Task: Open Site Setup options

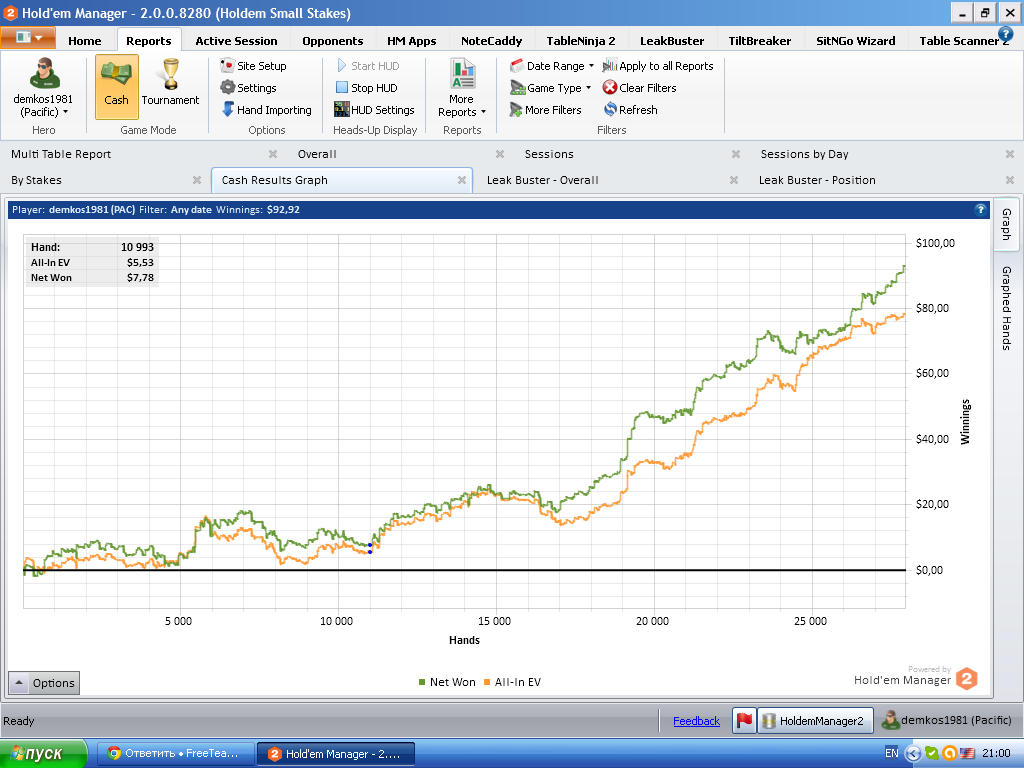Action: click(x=253, y=66)
